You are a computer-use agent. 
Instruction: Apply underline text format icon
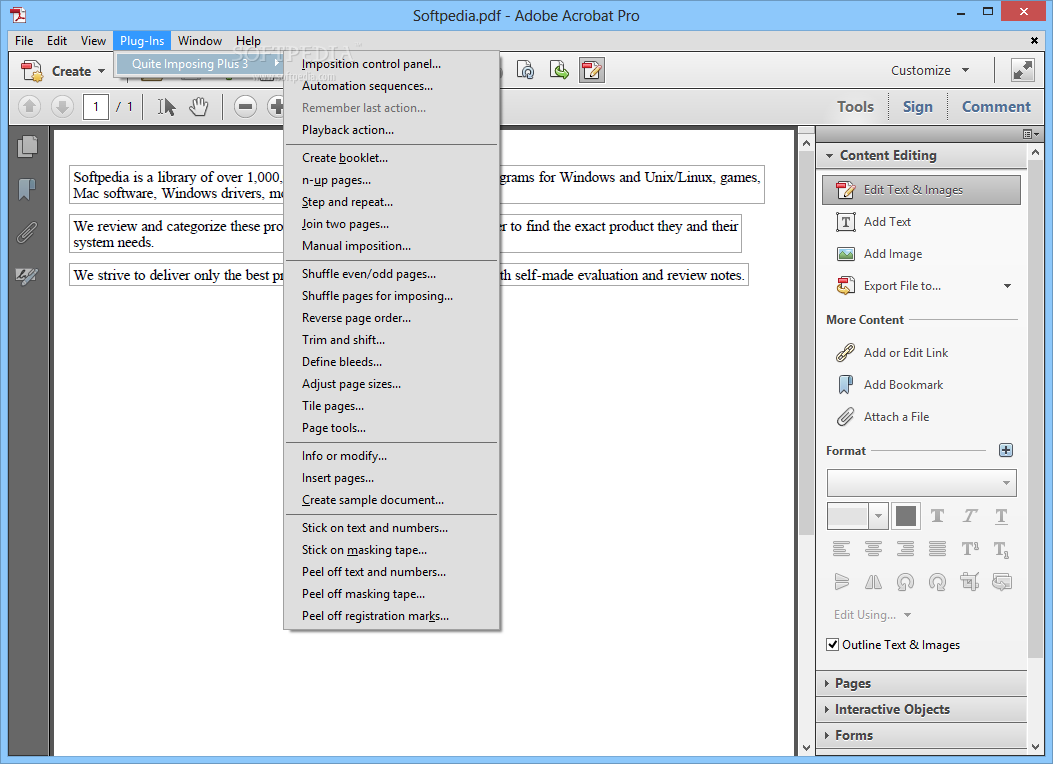pos(1001,516)
